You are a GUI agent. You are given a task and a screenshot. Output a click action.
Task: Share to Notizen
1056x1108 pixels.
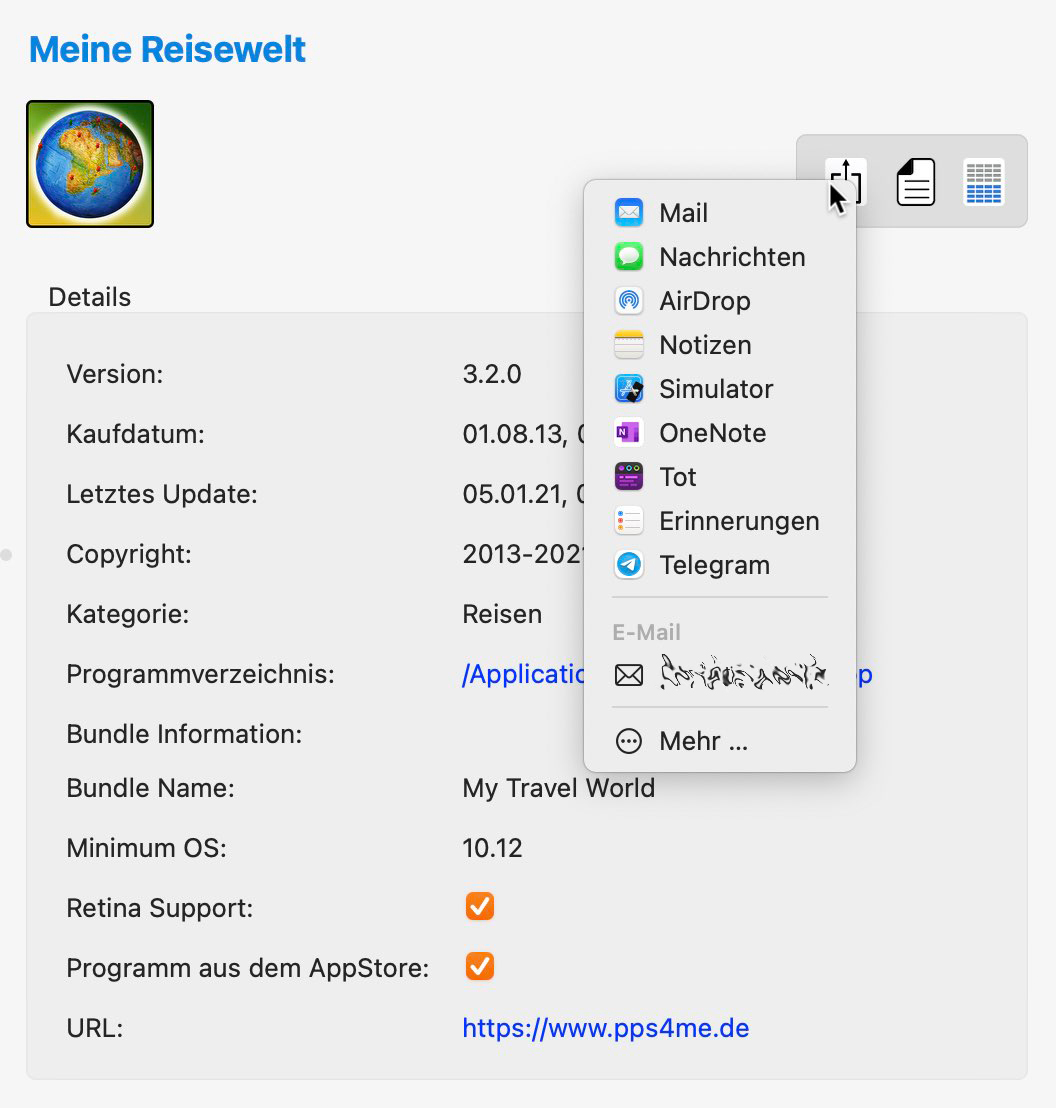point(720,345)
